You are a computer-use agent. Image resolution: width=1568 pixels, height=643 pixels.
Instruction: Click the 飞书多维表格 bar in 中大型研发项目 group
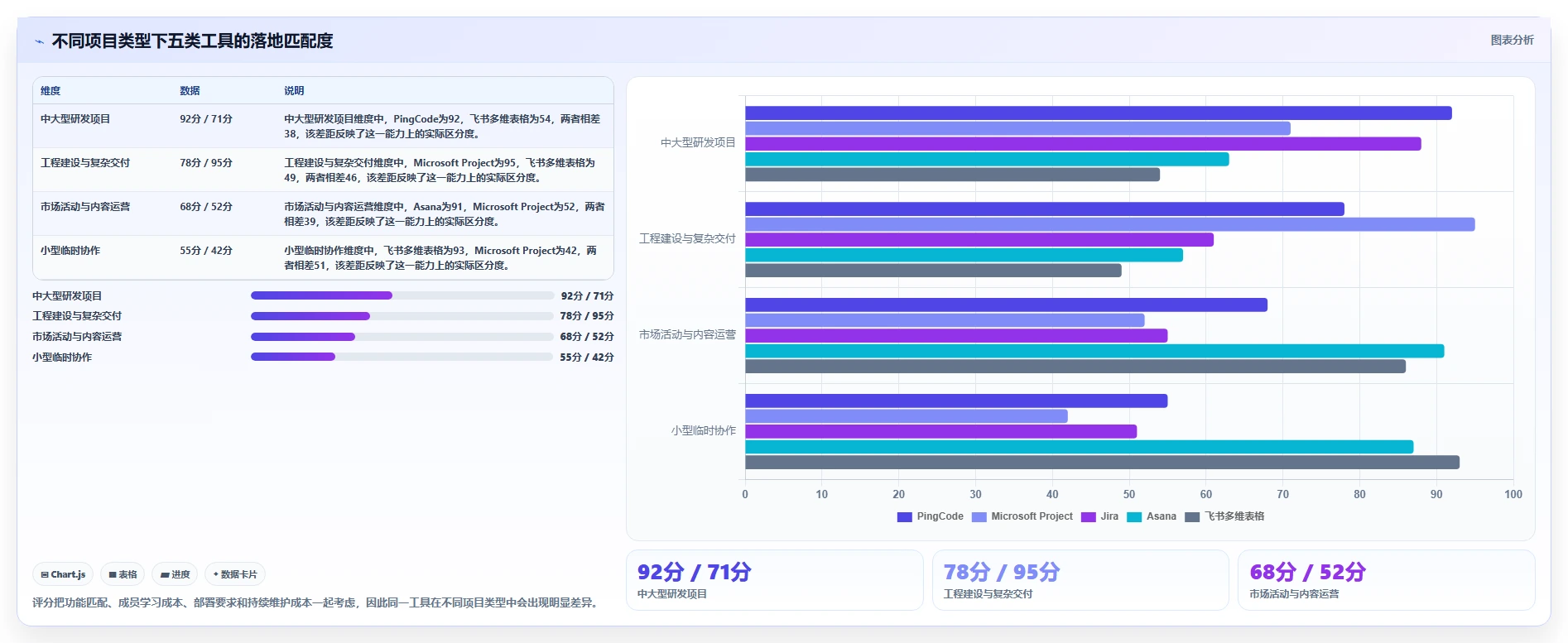(x=952, y=175)
